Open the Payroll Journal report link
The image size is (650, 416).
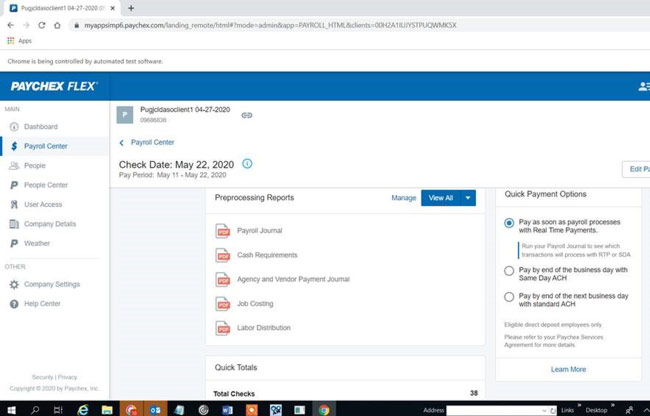[260, 231]
